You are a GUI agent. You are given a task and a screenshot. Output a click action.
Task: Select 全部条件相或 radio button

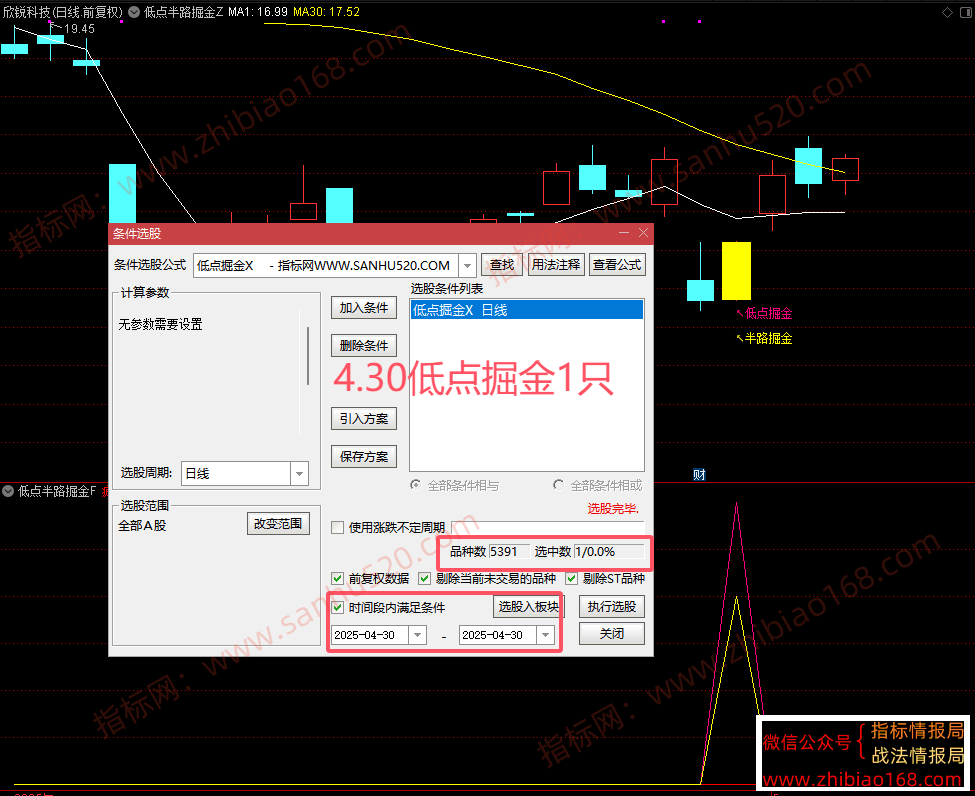coord(558,485)
